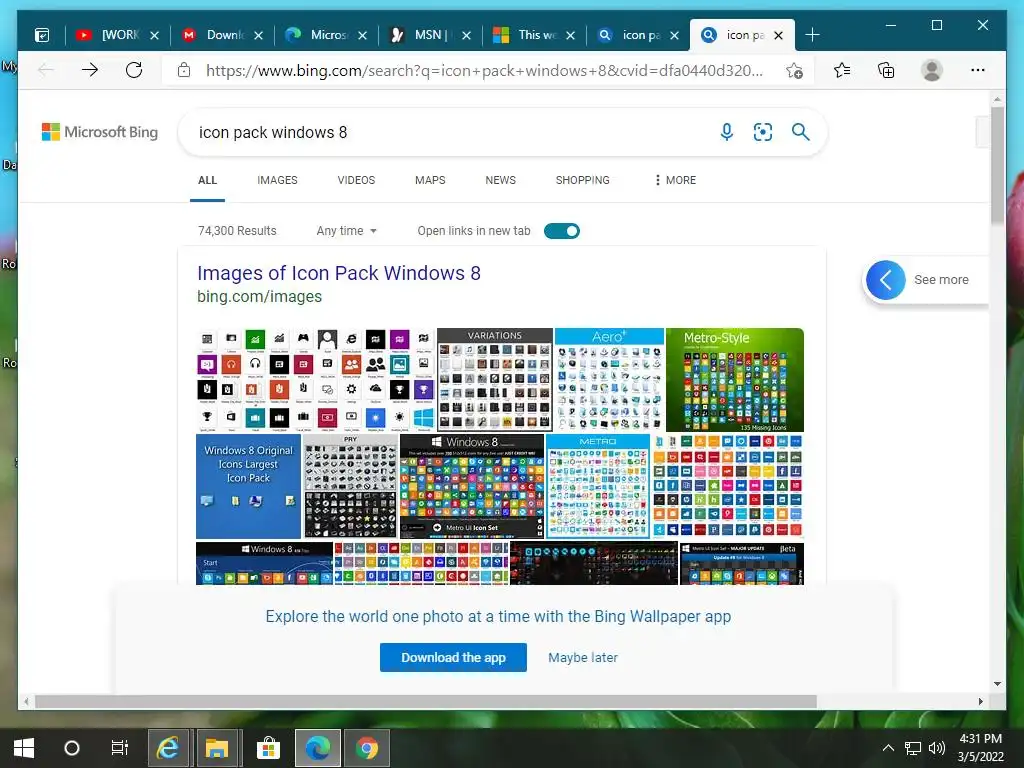Close the YouTube WORK tab
Screen dimensions: 1024x768
click(x=154, y=35)
